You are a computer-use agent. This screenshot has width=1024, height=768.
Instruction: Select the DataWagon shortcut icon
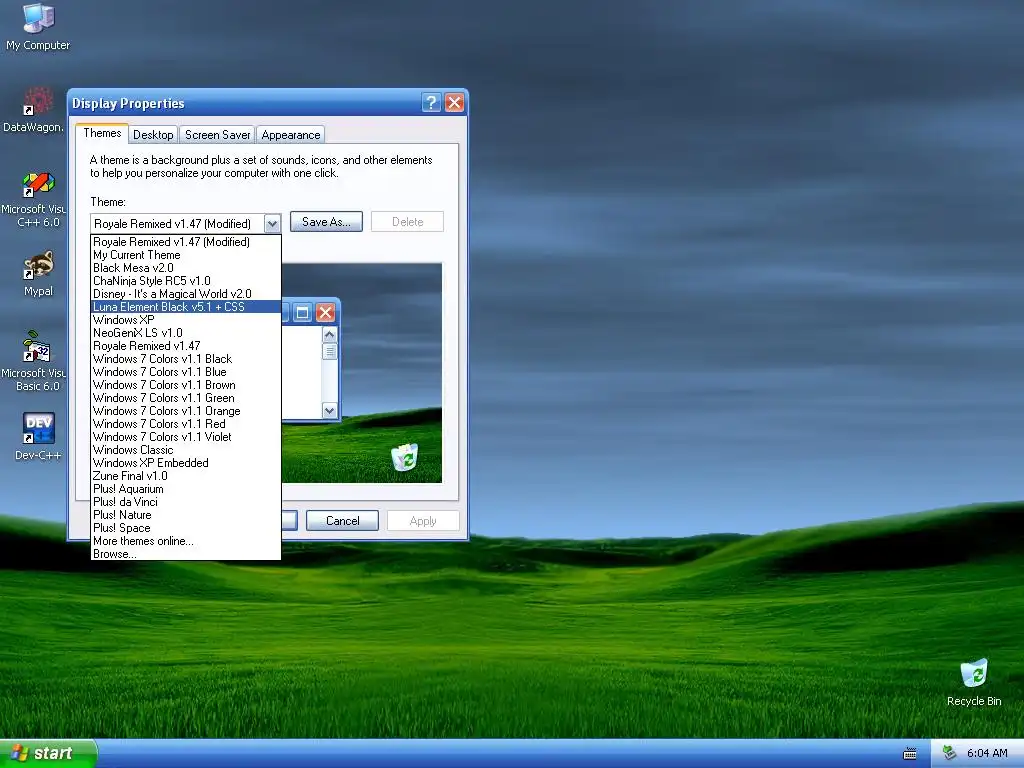34,110
